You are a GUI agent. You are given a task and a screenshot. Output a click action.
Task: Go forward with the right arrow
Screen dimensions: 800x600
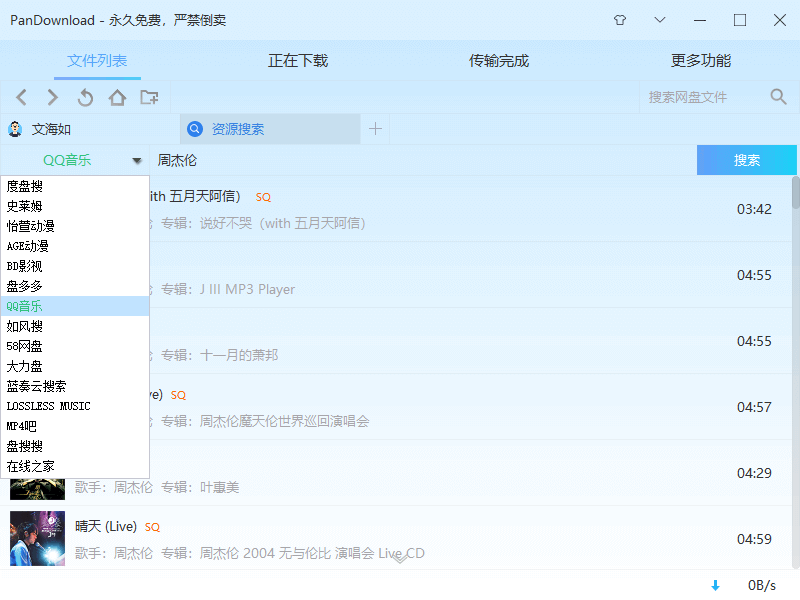[x=53, y=97]
